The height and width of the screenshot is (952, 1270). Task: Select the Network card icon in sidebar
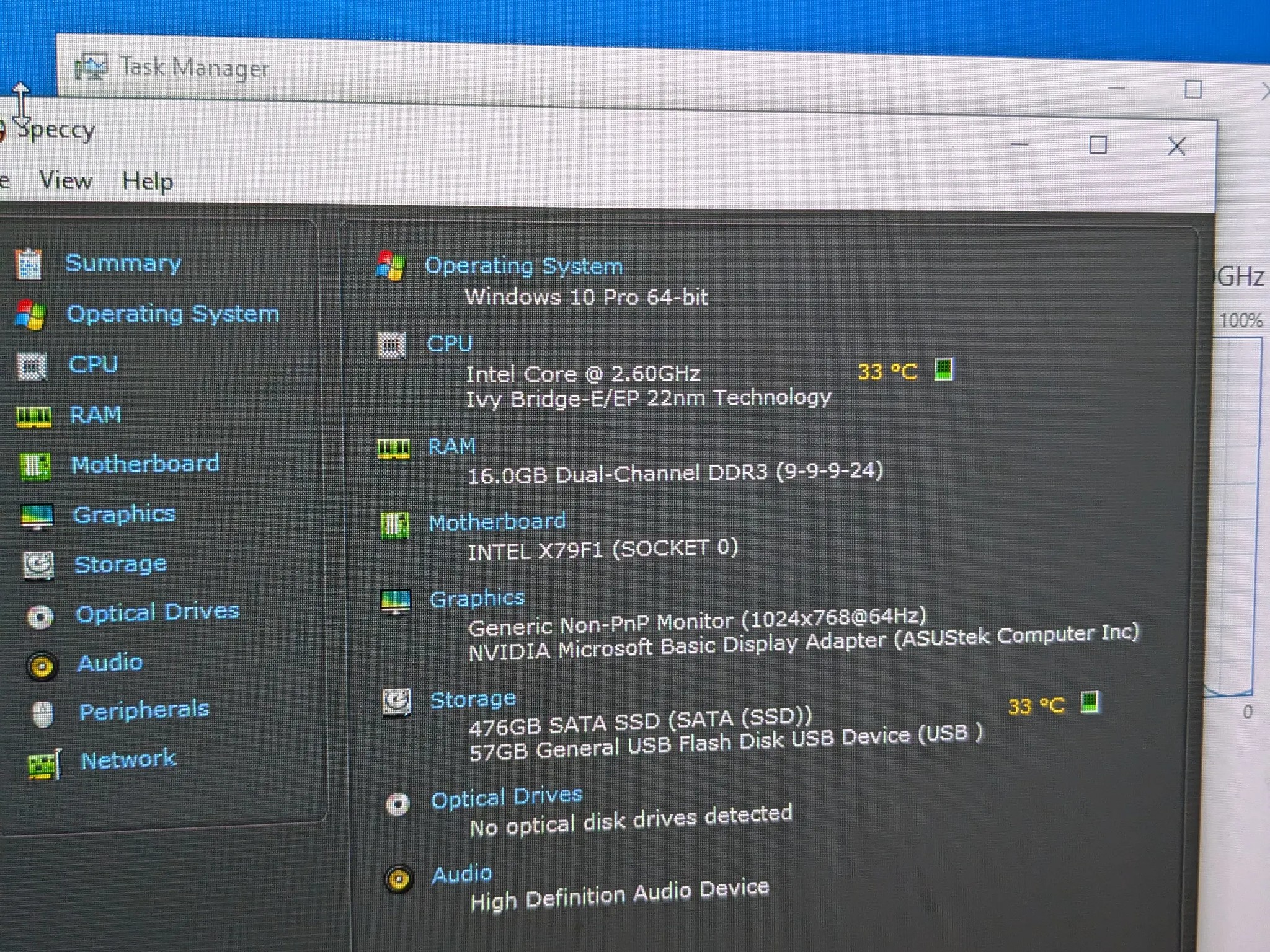45,764
